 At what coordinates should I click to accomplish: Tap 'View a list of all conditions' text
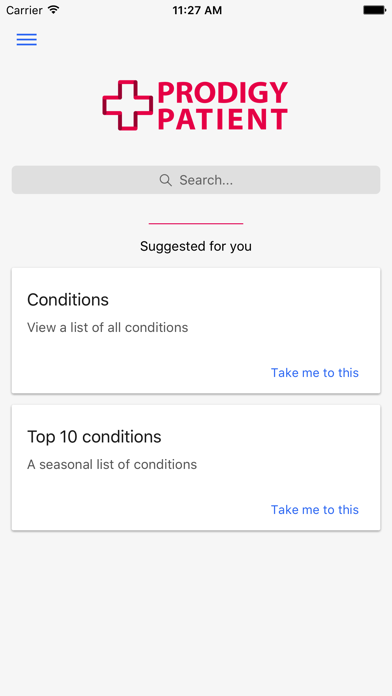(x=107, y=328)
